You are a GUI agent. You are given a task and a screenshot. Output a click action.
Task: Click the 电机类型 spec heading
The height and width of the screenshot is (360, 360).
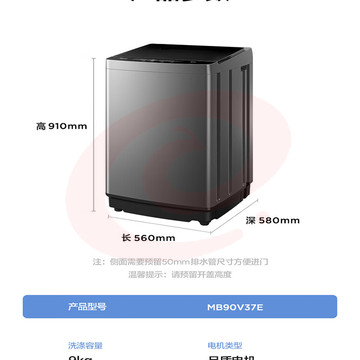225,346
